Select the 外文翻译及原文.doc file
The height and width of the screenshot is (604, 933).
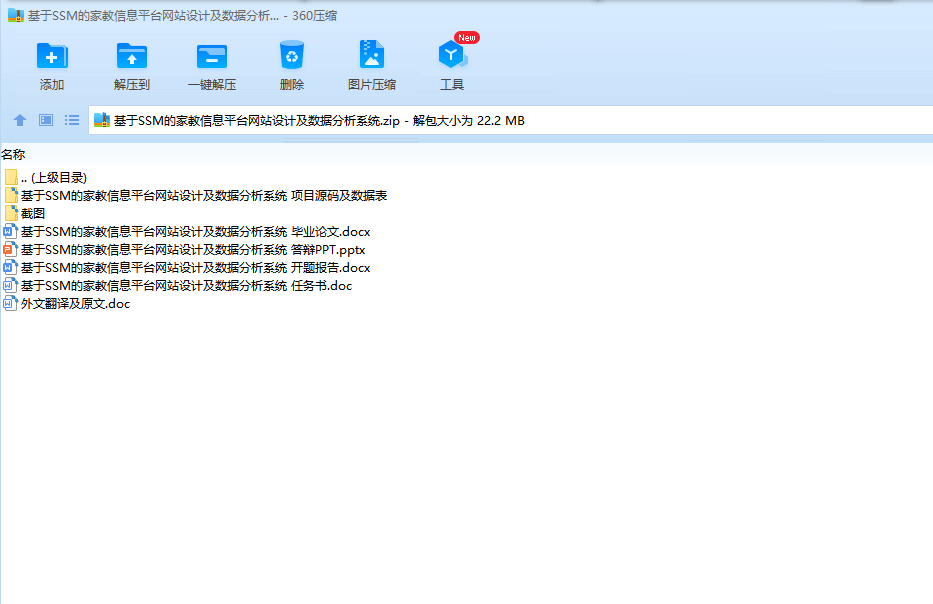(x=67, y=303)
